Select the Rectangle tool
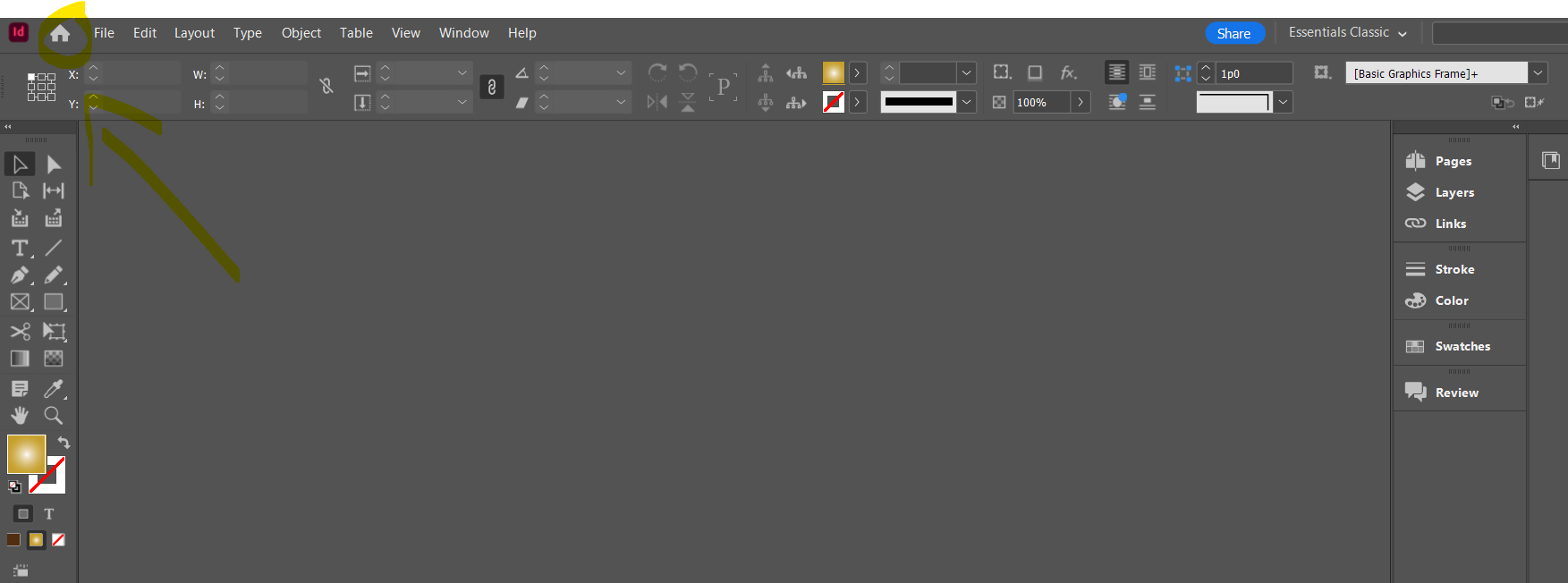This screenshot has width=1568, height=583. [54, 302]
